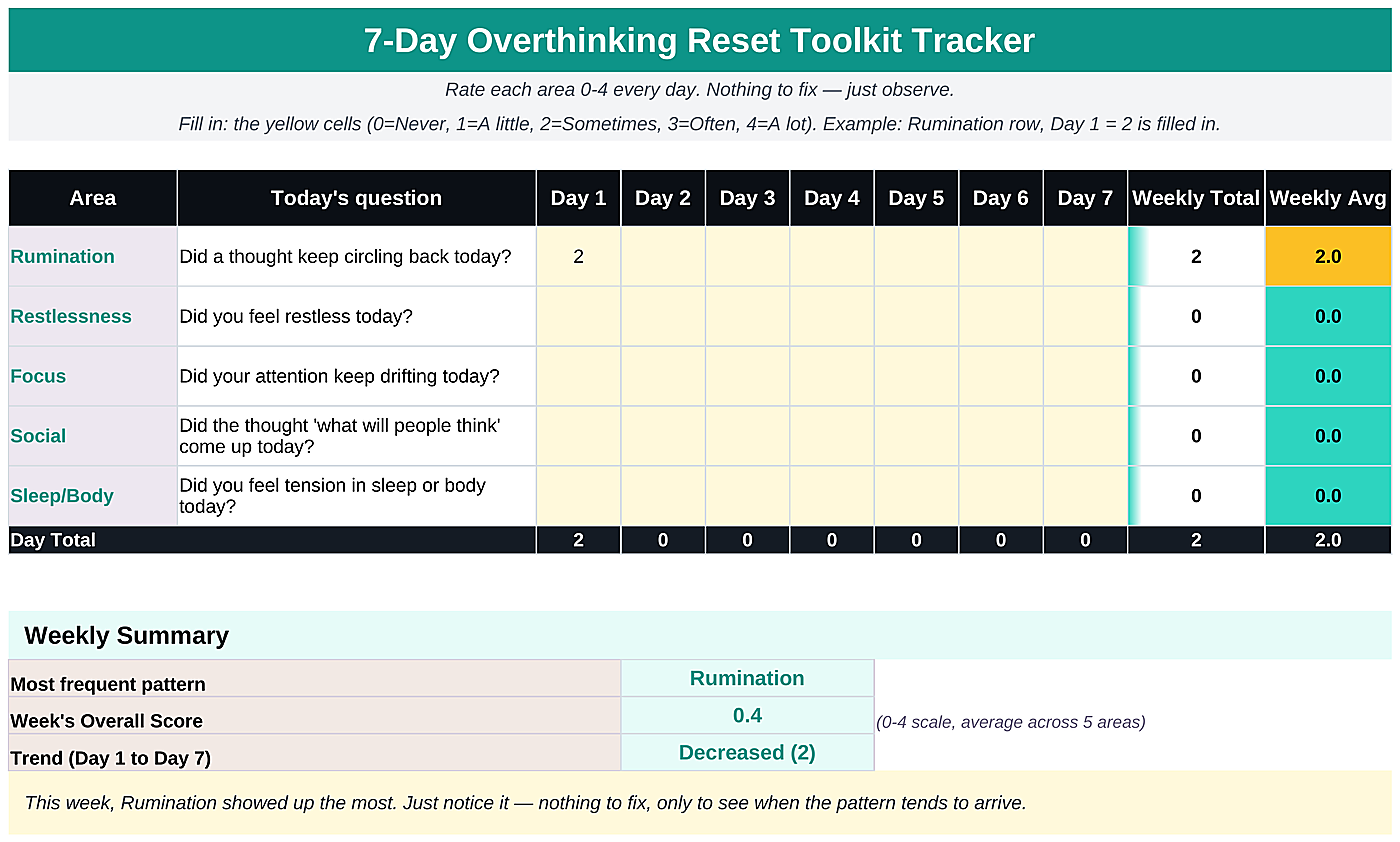Screen dimensions: 1400x842
Task: Click the 'Rumination' area label
Action: [x=63, y=256]
